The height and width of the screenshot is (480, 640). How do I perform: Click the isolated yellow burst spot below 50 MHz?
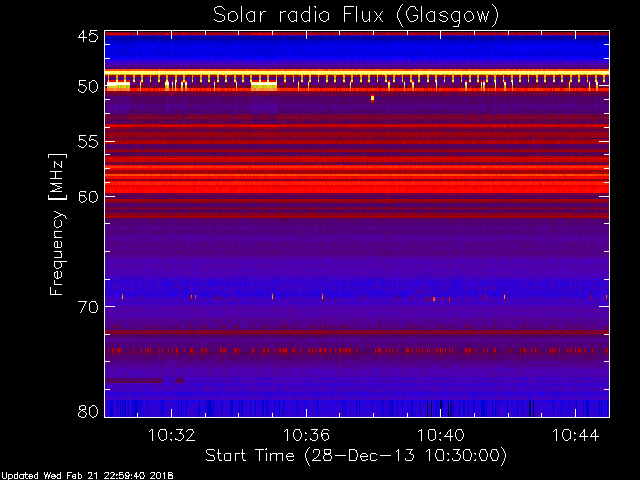pos(372,98)
